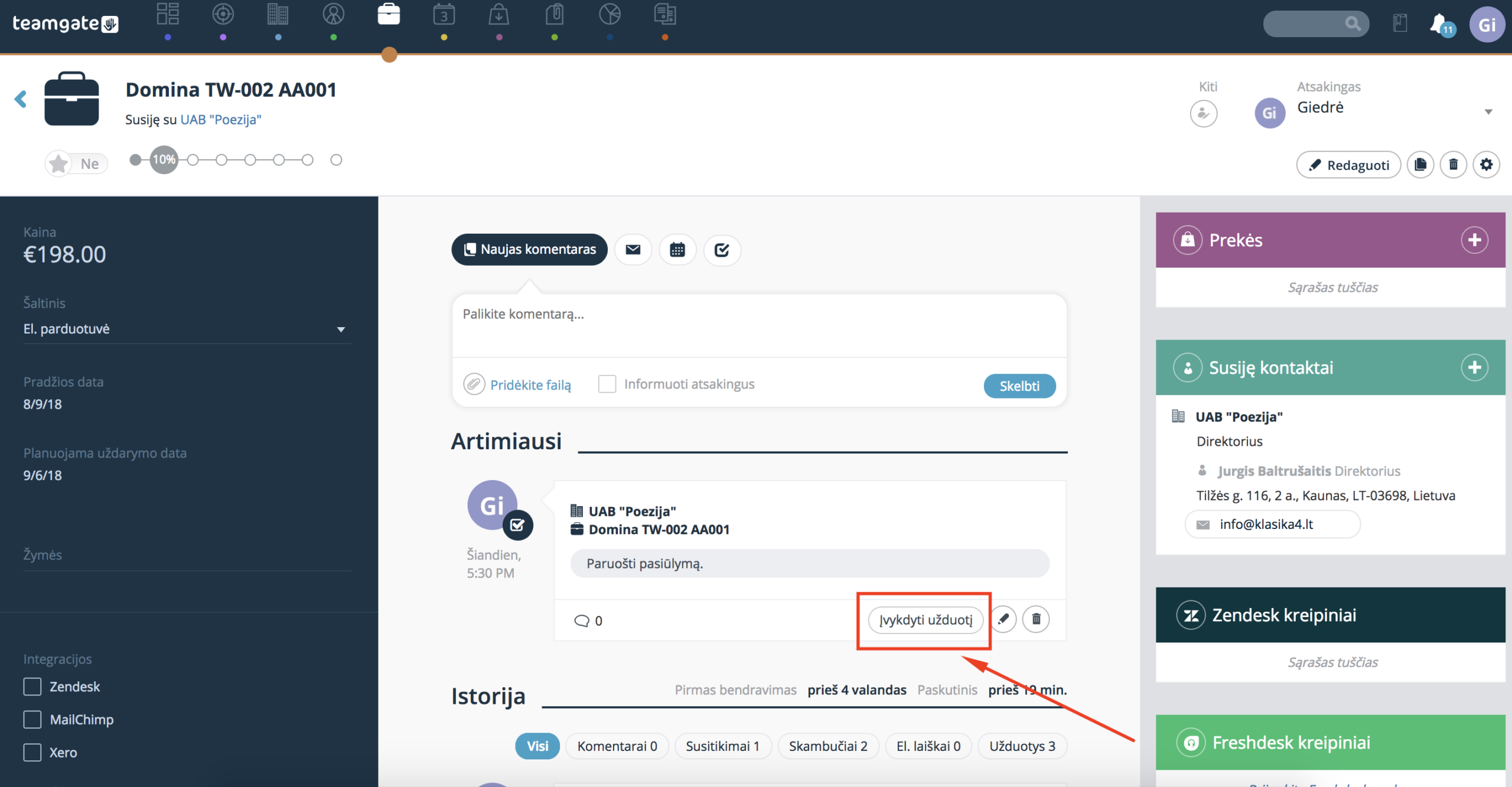Go back using the blue chevron arrow

(21, 99)
